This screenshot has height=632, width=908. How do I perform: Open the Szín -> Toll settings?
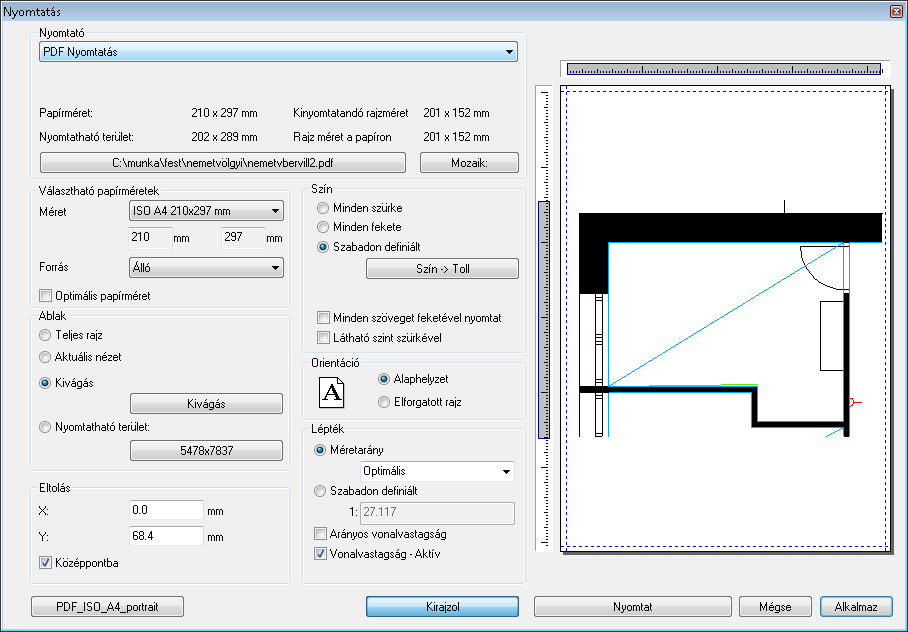click(442, 269)
